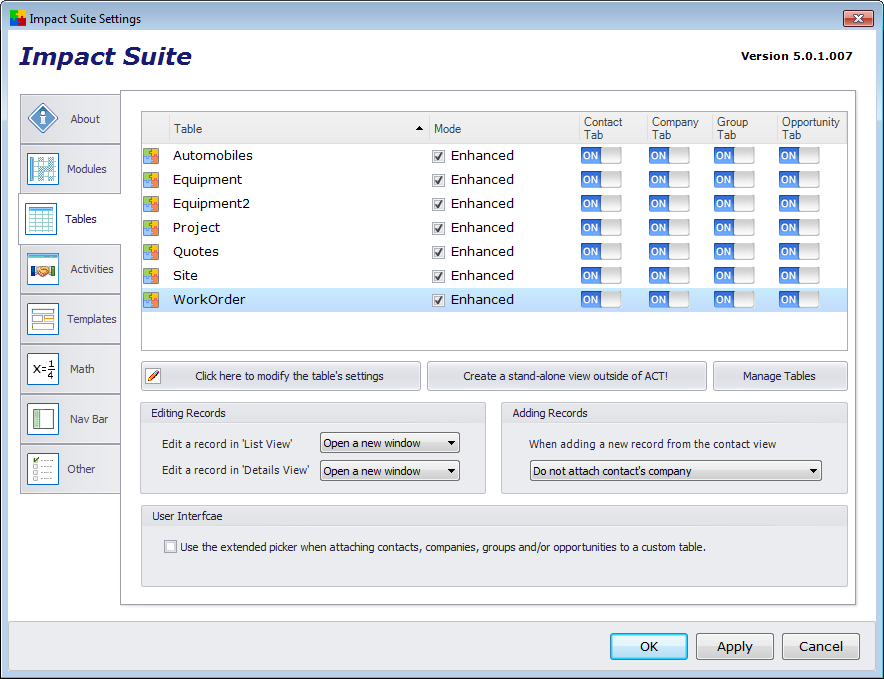Enable the extended picker checkbox
Viewport: 884px width, 679px height.
(x=170, y=546)
